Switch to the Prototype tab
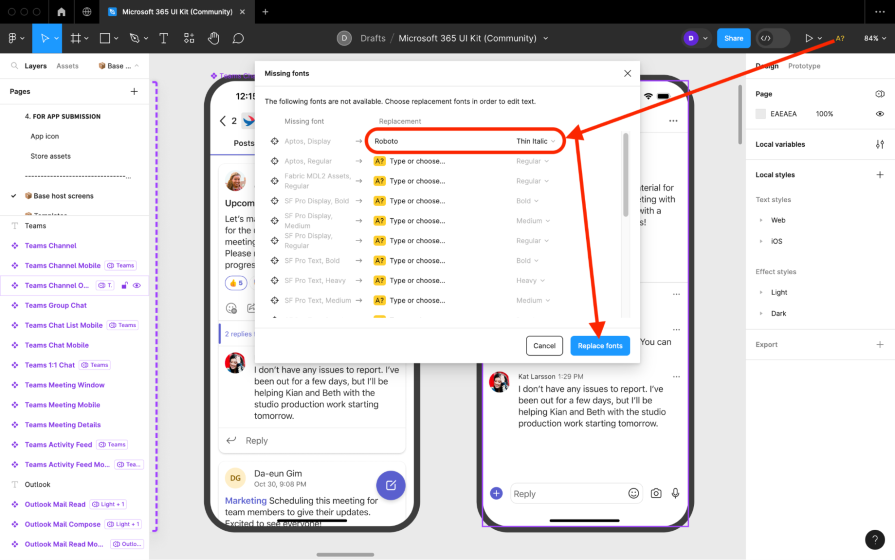Screen dimensions: 895x560 pyautogui.click(x=804, y=66)
